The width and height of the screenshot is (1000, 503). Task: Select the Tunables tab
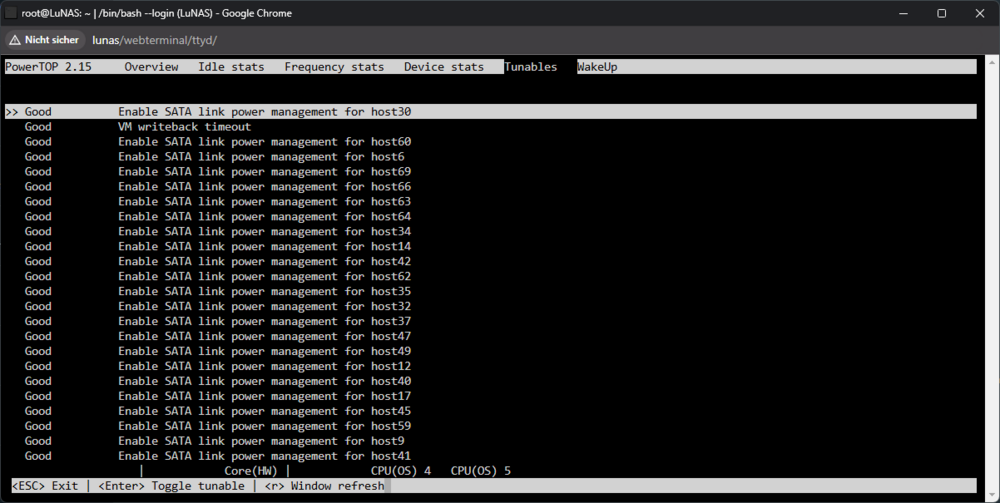pos(531,67)
